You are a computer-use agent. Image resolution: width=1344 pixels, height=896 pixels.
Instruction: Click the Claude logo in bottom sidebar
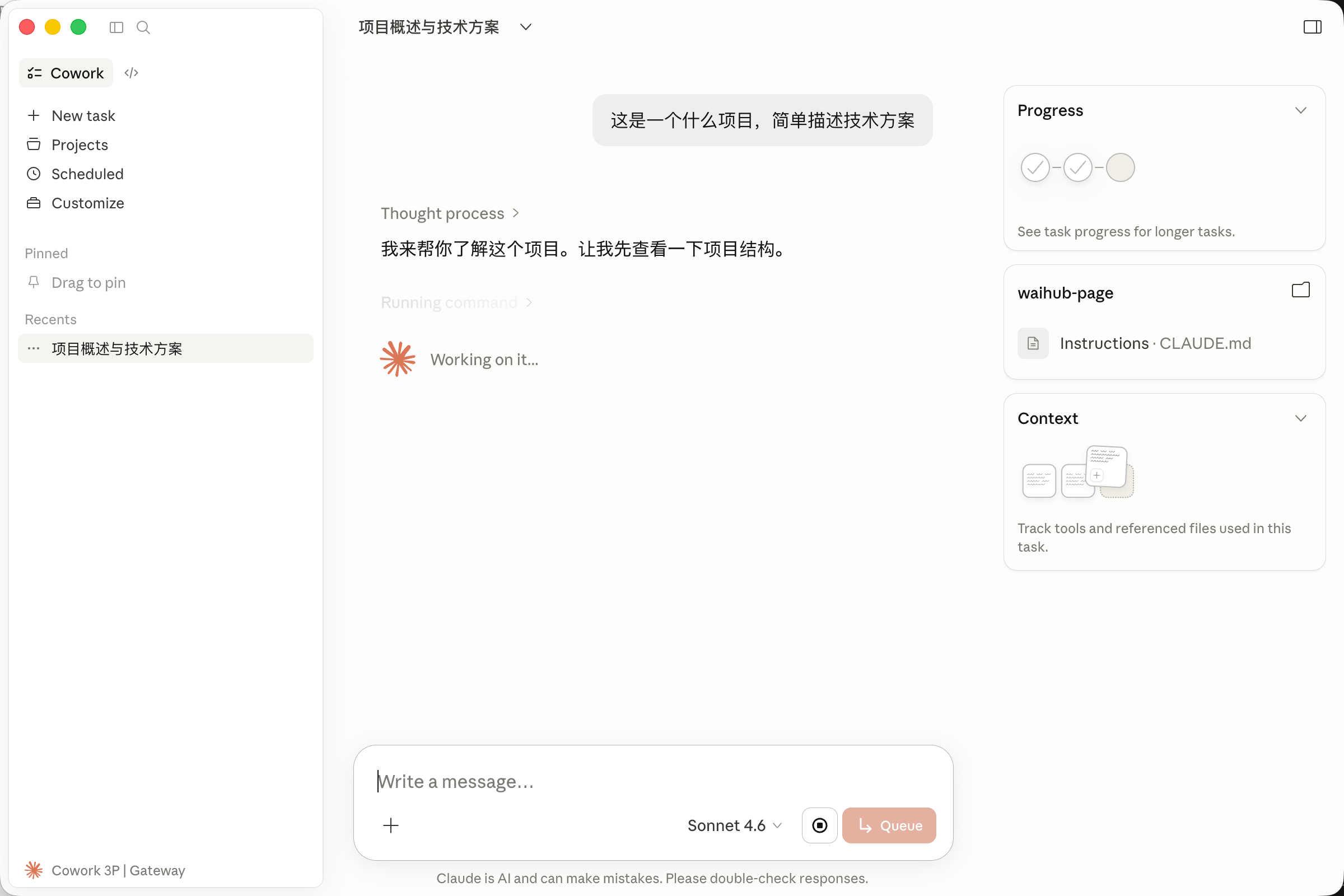tap(34, 870)
